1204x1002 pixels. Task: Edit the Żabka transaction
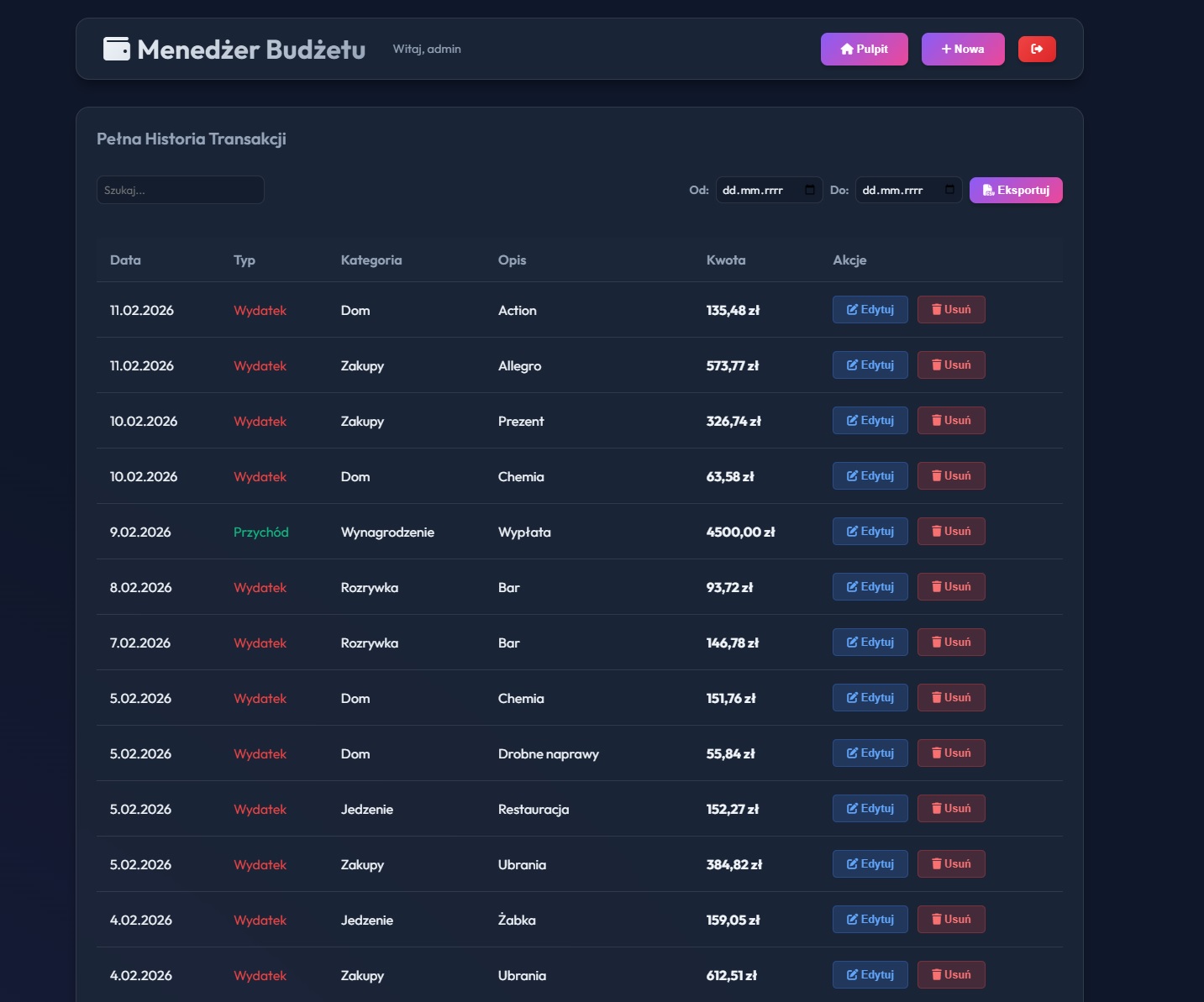click(x=870, y=919)
